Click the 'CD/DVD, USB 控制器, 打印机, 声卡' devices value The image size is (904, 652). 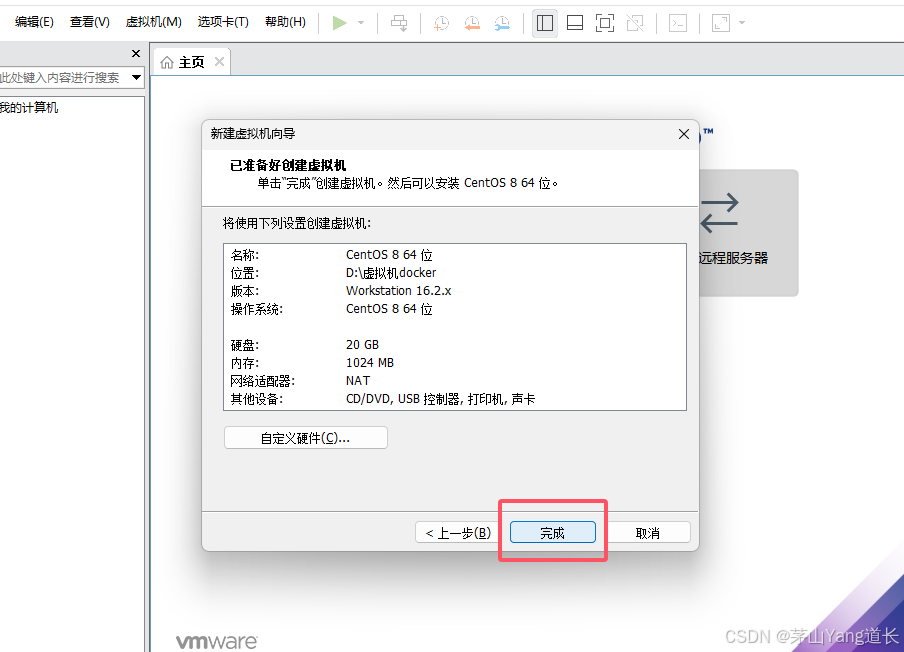[x=440, y=399]
